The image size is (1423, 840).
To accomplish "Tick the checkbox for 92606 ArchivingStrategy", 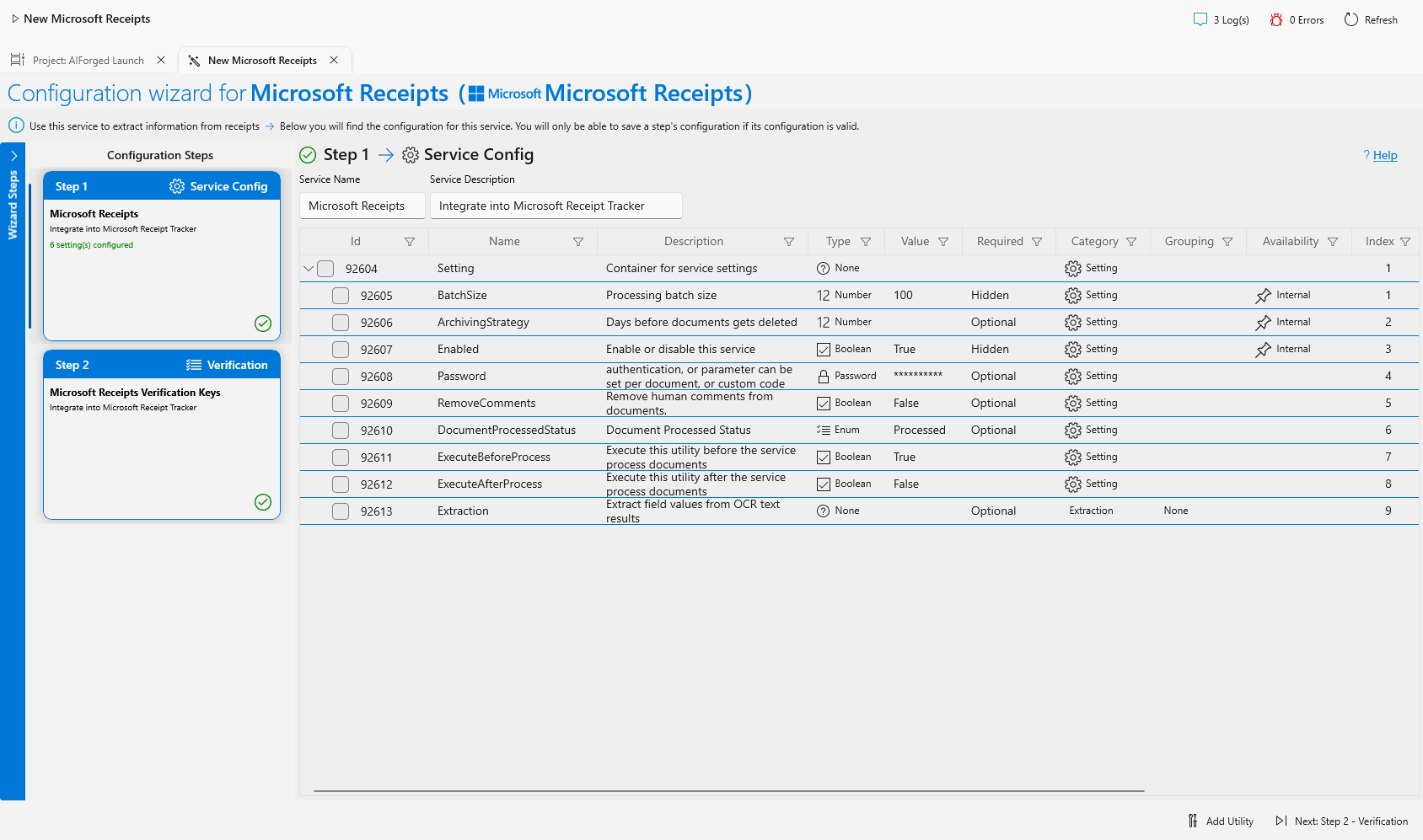I will 341,323.
